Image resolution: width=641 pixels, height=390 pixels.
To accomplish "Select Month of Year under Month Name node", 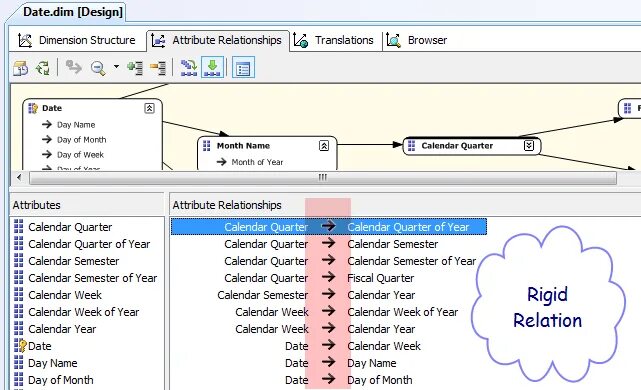I will pyautogui.click(x=257, y=162).
